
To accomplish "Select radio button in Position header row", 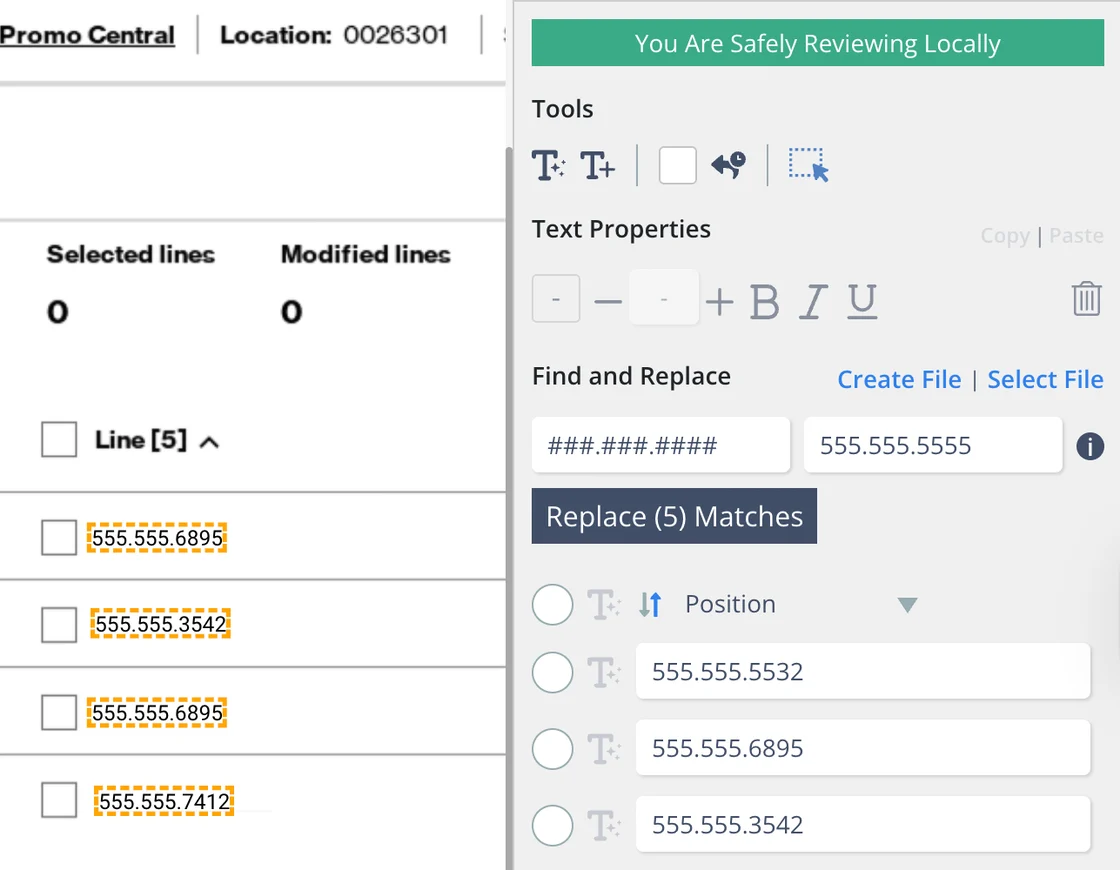I will [552, 604].
